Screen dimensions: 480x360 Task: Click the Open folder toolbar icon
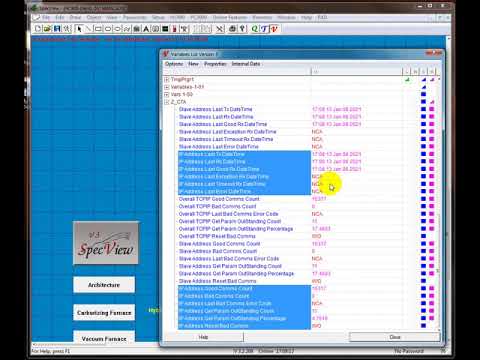(47, 29)
